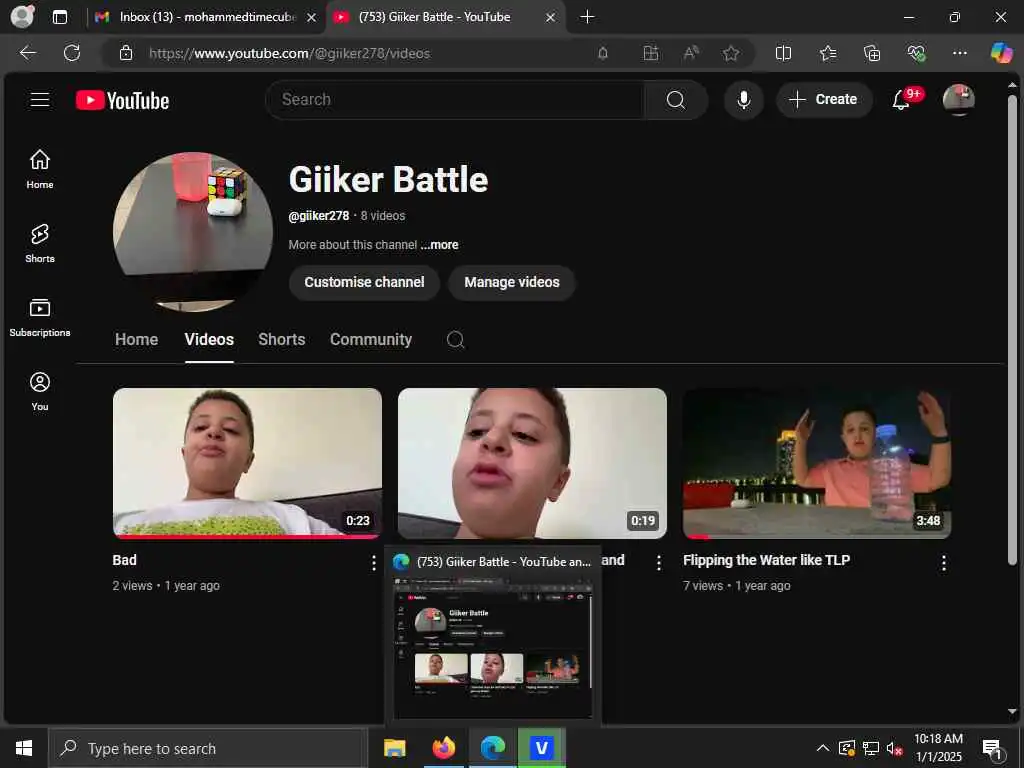
Task: Open the You page in sidebar
Action: [x=40, y=391]
